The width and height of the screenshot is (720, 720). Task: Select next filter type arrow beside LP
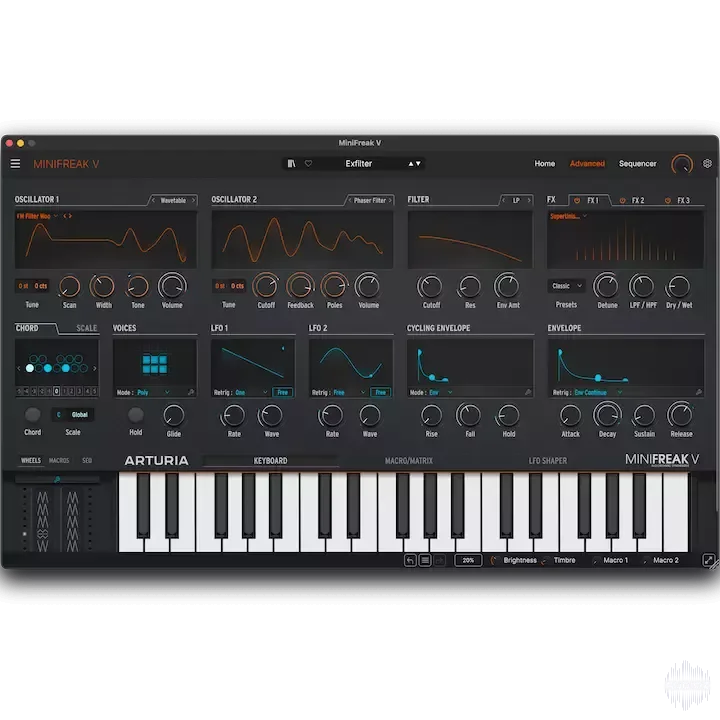tap(529, 200)
